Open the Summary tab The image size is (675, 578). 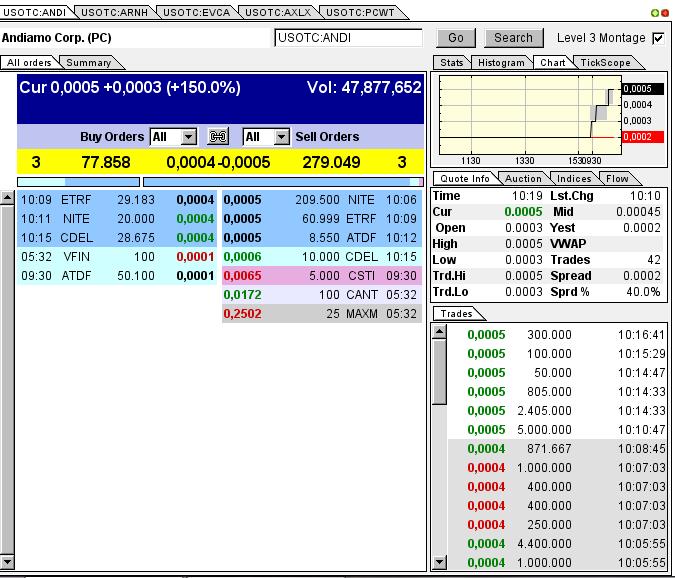click(x=89, y=63)
